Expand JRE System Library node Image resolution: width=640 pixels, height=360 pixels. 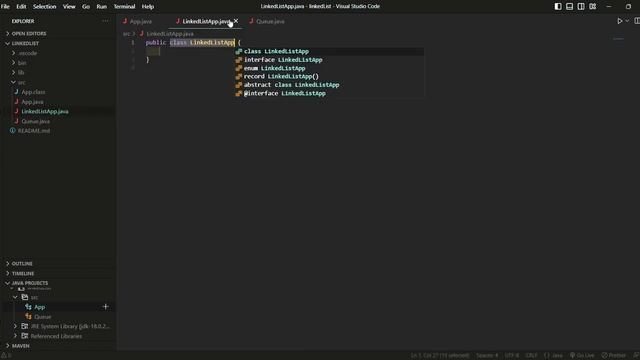[15, 326]
